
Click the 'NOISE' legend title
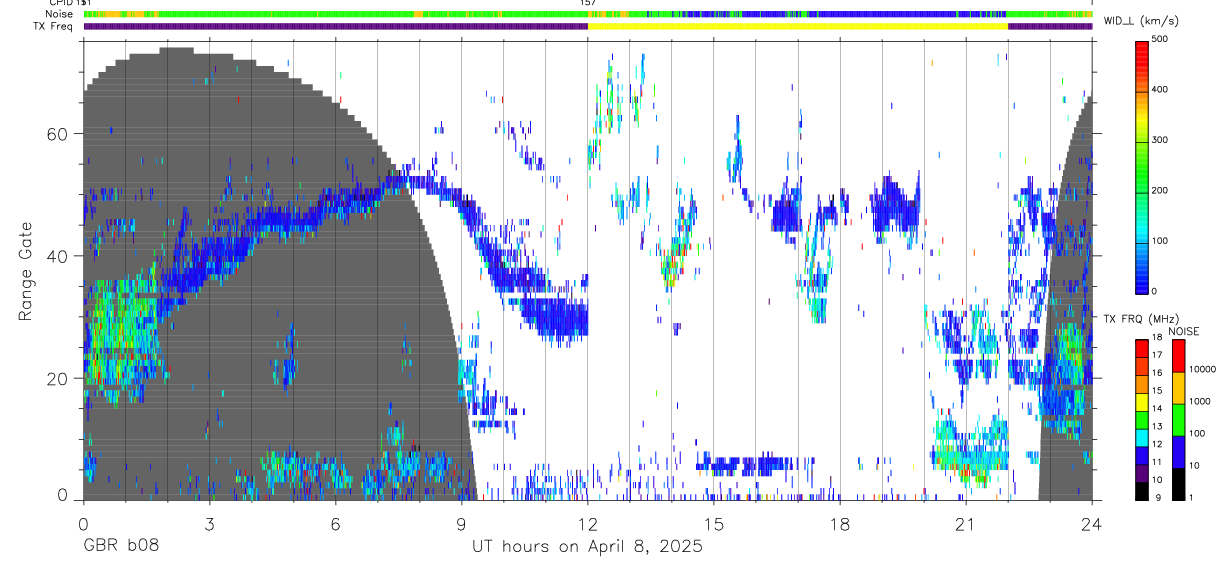pos(1183,331)
